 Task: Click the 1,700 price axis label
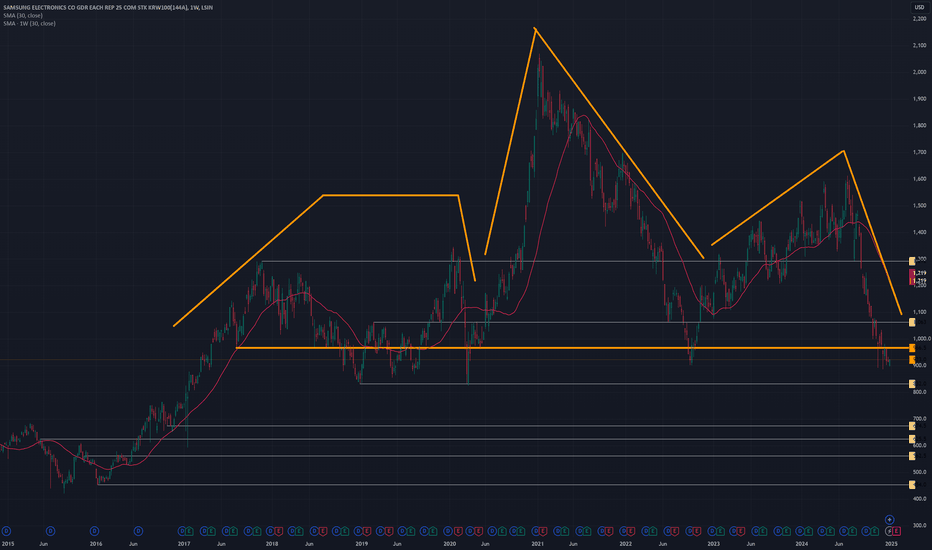(x=919, y=152)
